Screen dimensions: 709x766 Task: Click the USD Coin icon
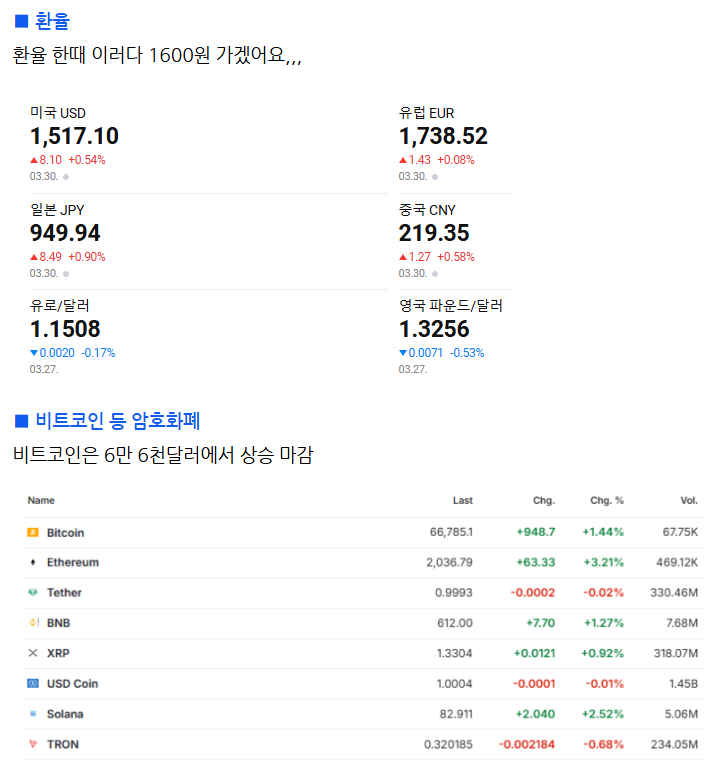(x=33, y=684)
